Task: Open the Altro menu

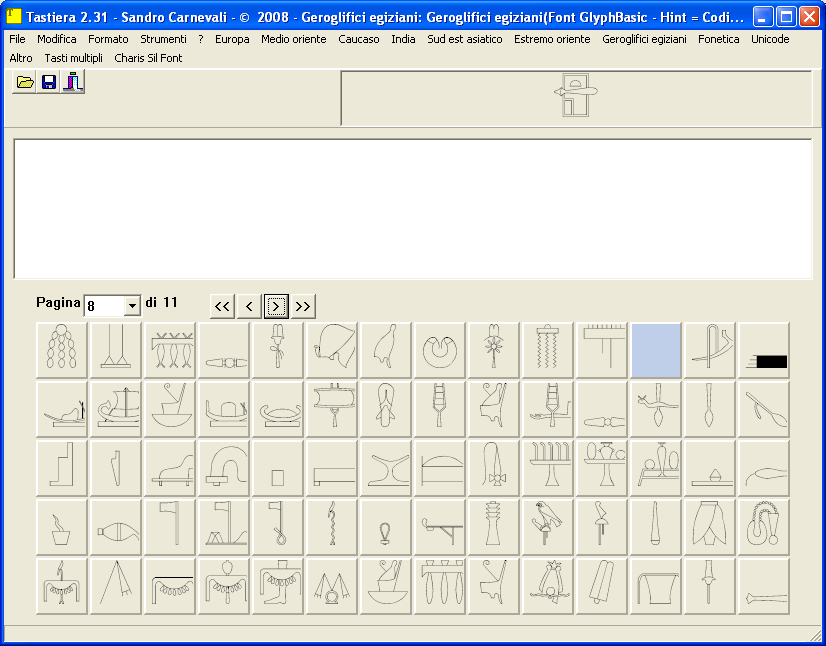Action: click(21, 58)
